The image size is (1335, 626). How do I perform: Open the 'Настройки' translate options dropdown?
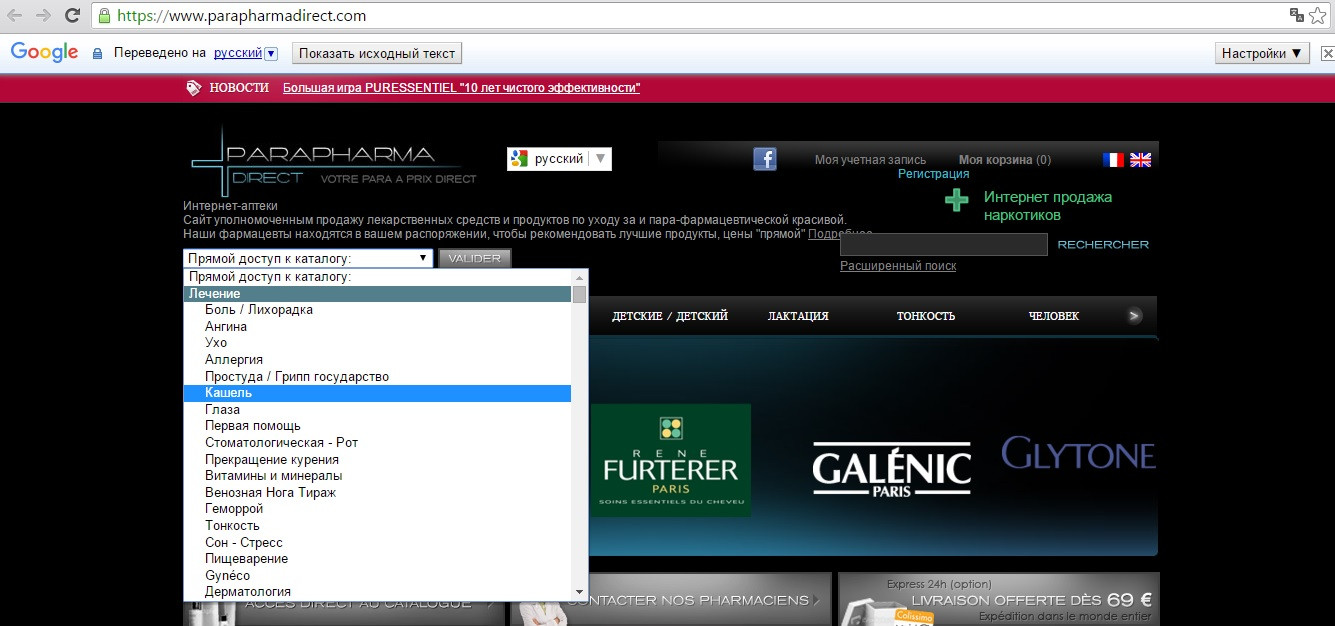click(1263, 53)
